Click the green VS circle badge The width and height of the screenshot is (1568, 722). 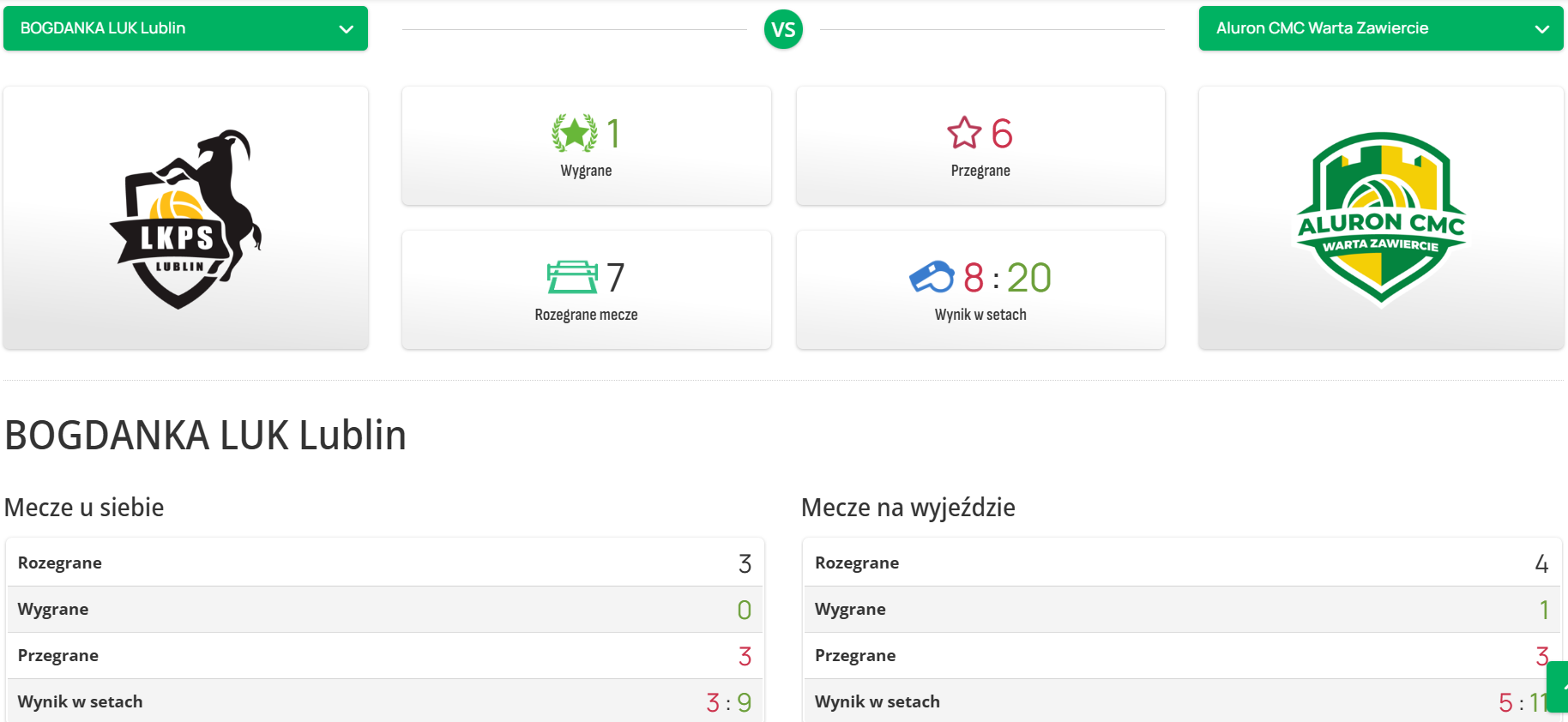(783, 30)
